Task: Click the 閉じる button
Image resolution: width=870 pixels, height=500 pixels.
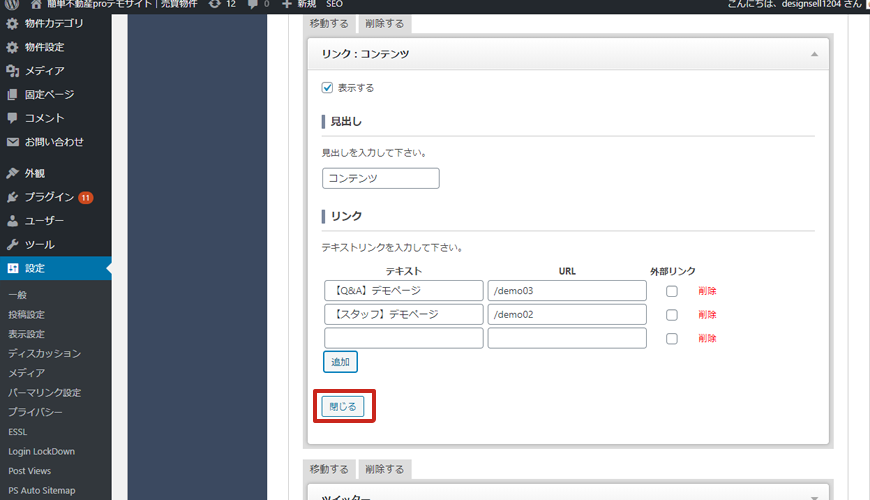Action: pyautogui.click(x=343, y=407)
